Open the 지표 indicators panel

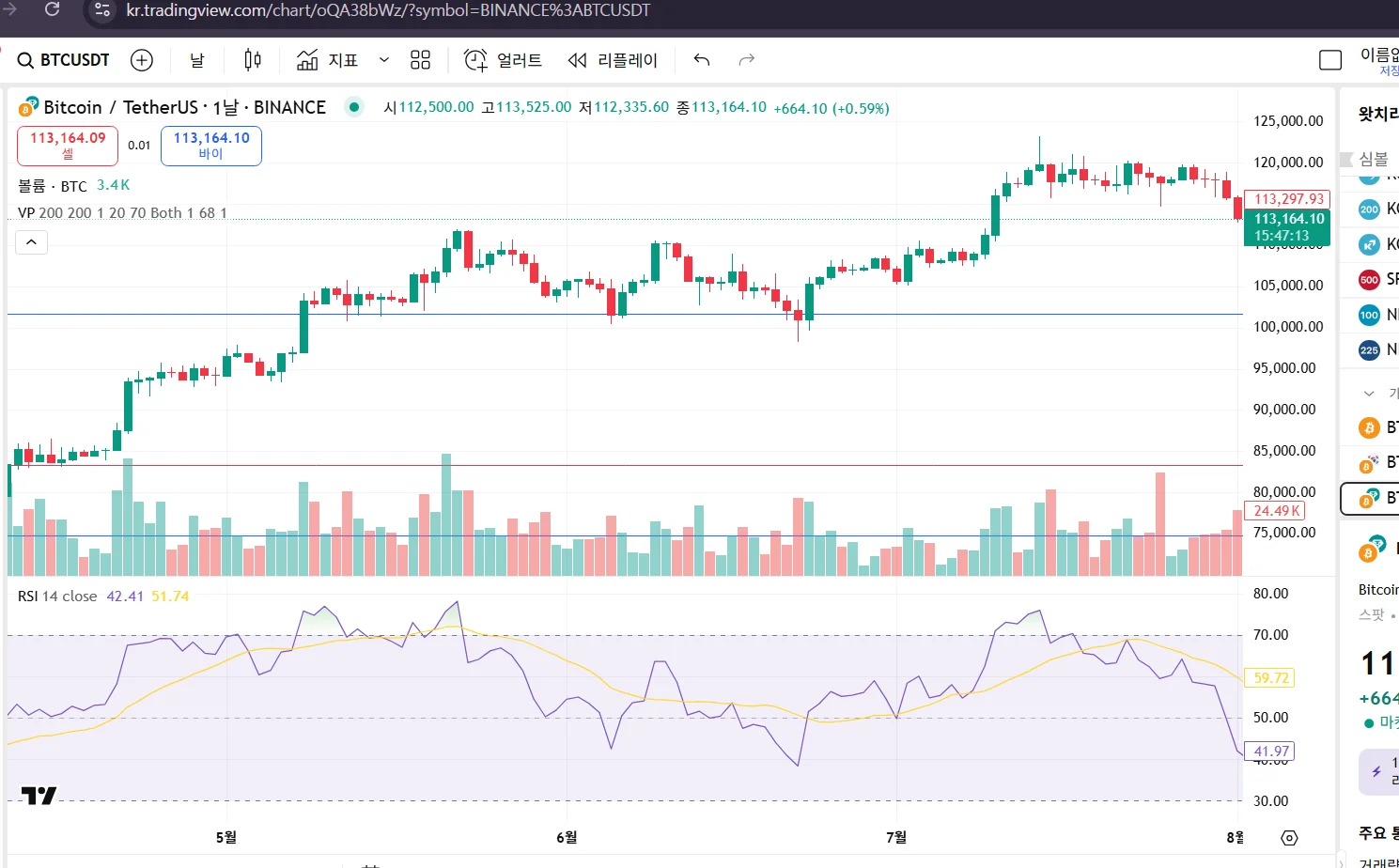(x=327, y=60)
